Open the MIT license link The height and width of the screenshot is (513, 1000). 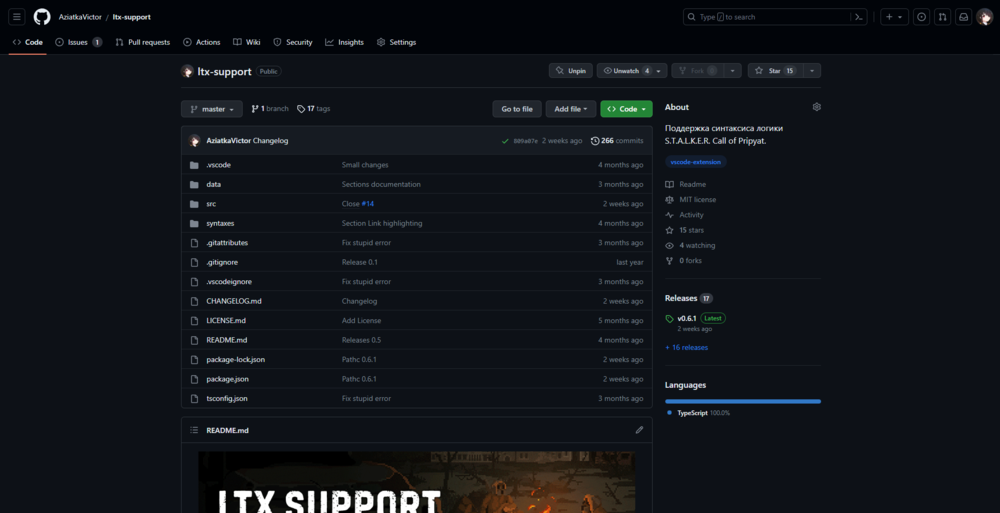coord(691,200)
